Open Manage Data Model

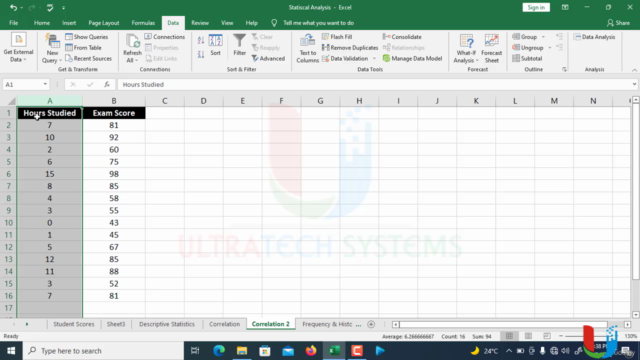tap(412, 58)
